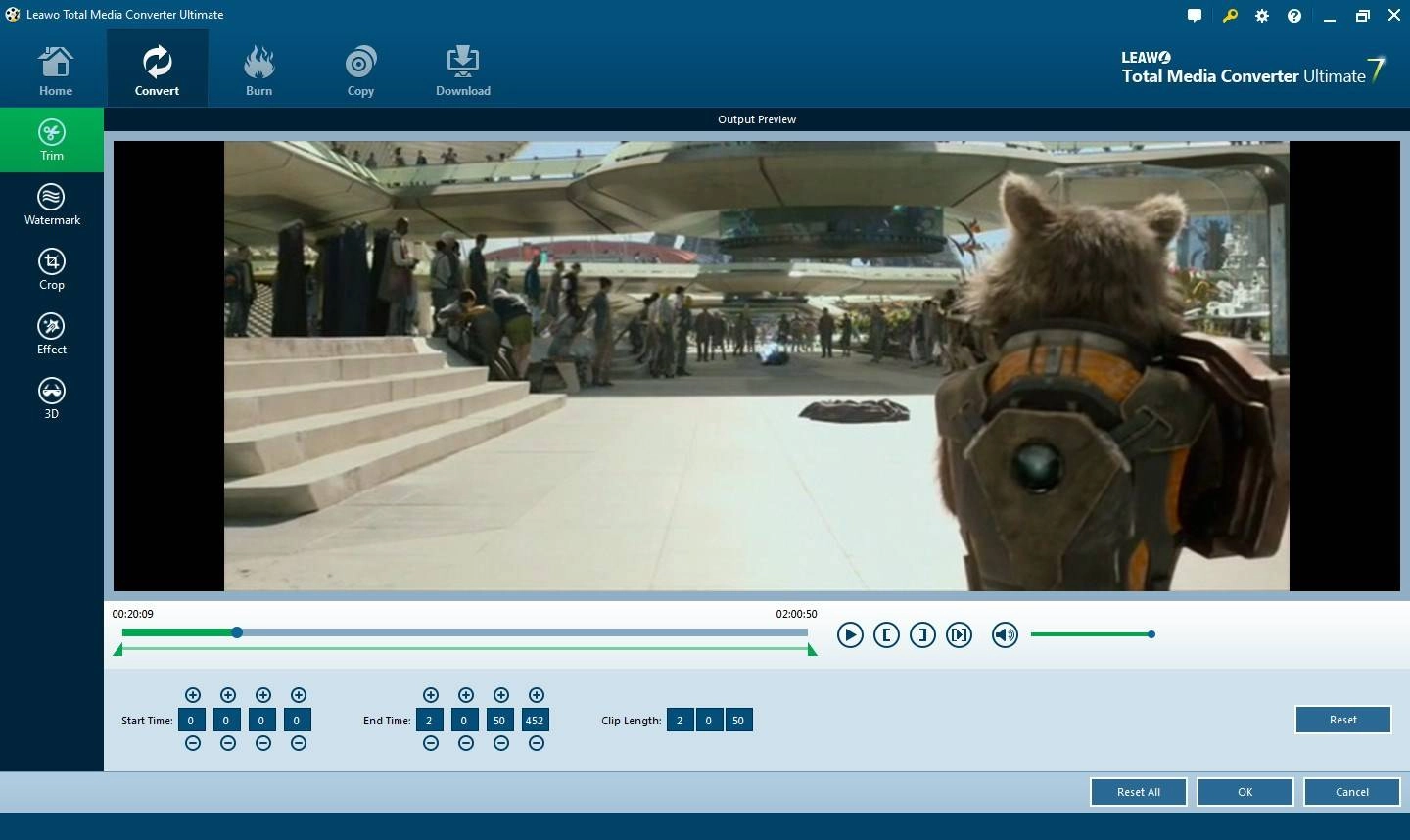1410x840 pixels.
Task: Decrease End Time hours with minus
Action: click(431, 743)
